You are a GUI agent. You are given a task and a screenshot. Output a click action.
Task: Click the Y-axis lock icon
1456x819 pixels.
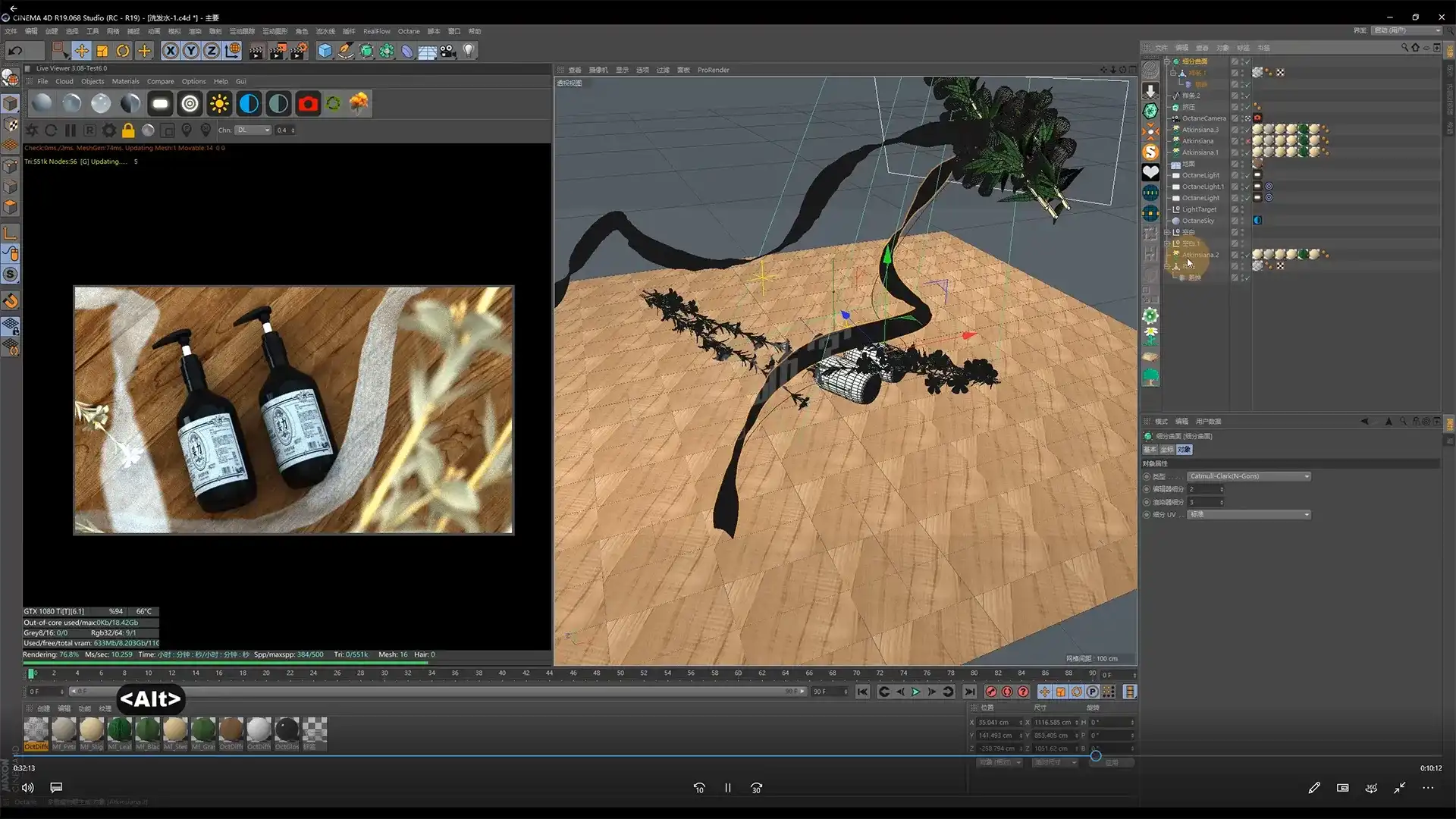pyautogui.click(x=191, y=51)
